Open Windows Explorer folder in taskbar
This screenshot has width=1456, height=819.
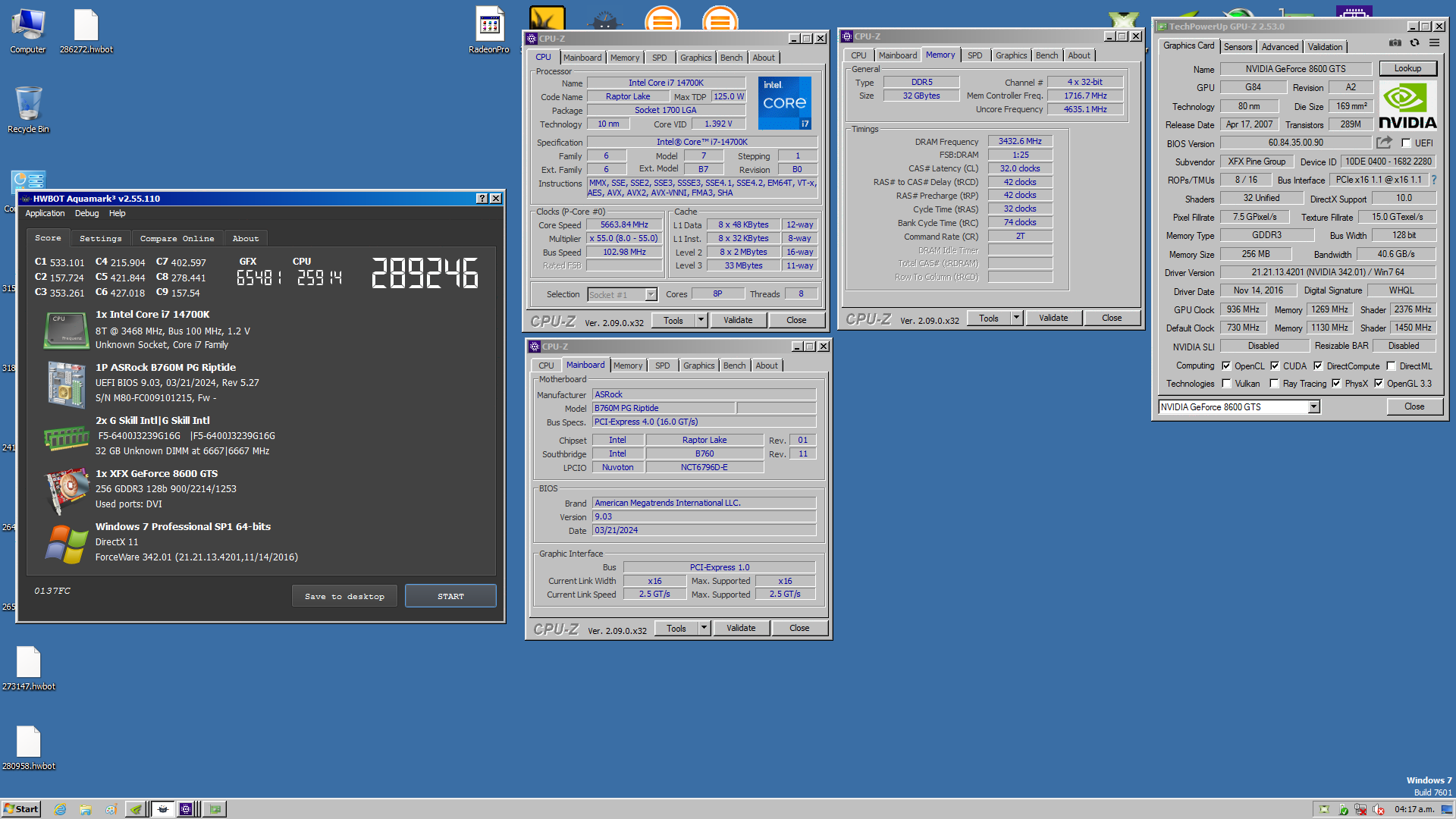[x=86, y=809]
